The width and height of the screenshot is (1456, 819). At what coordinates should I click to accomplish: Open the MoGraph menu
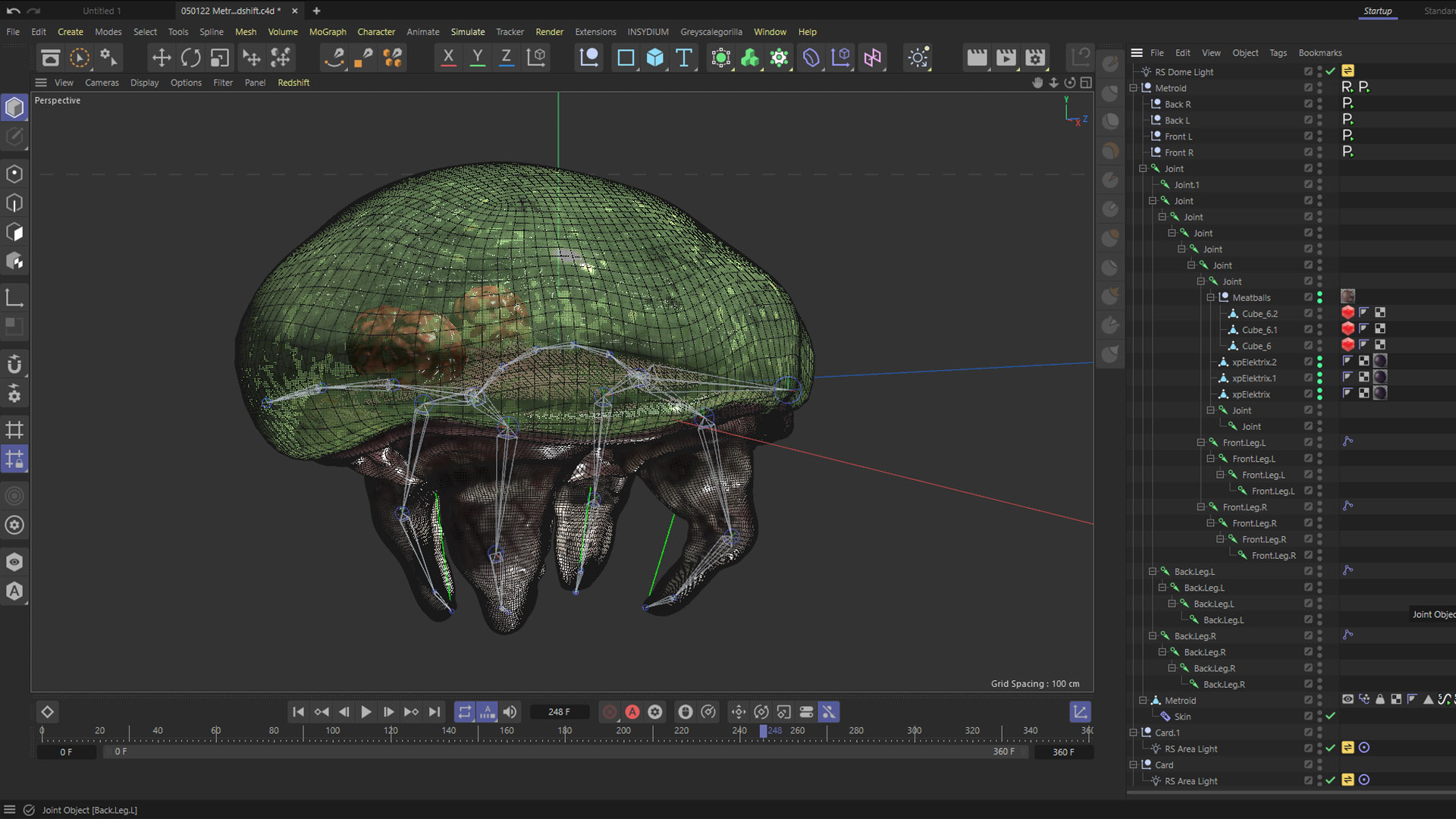pos(327,32)
